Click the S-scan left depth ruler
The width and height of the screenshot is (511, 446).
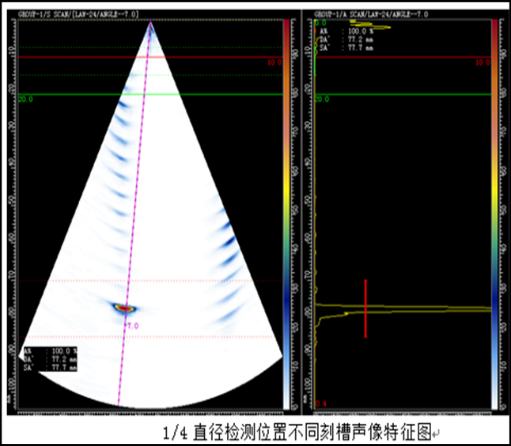click(x=13, y=214)
